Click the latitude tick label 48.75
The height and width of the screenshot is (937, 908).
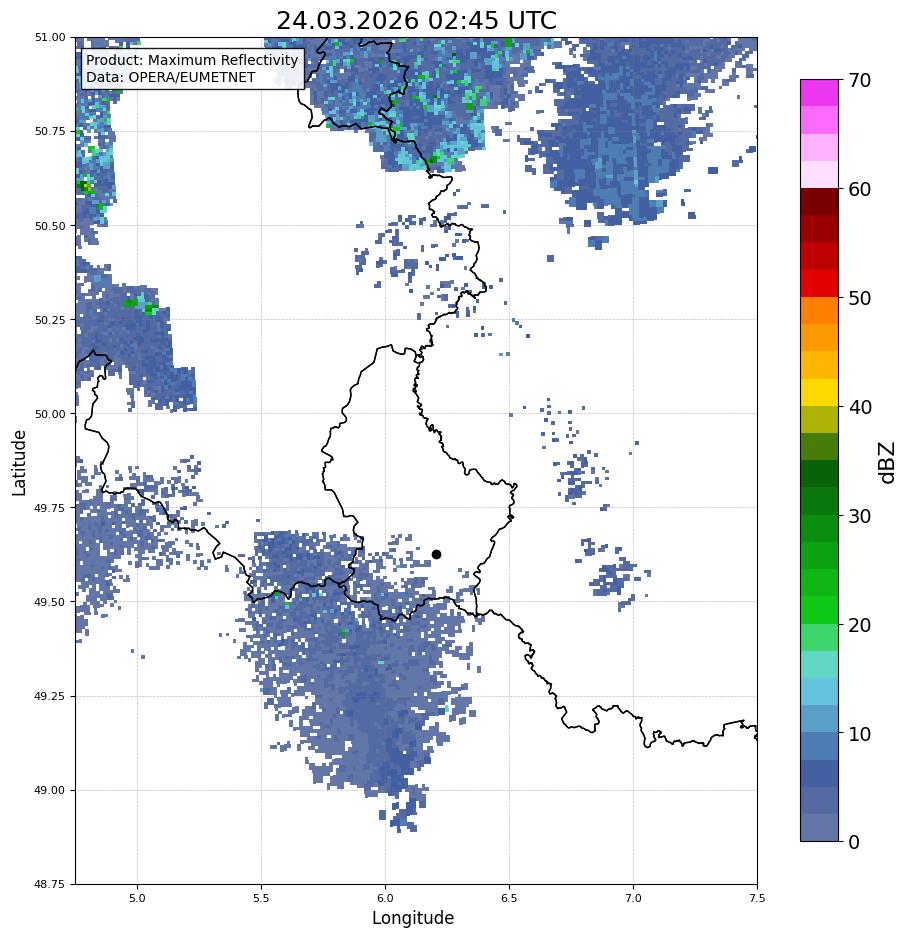[x=50, y=884]
